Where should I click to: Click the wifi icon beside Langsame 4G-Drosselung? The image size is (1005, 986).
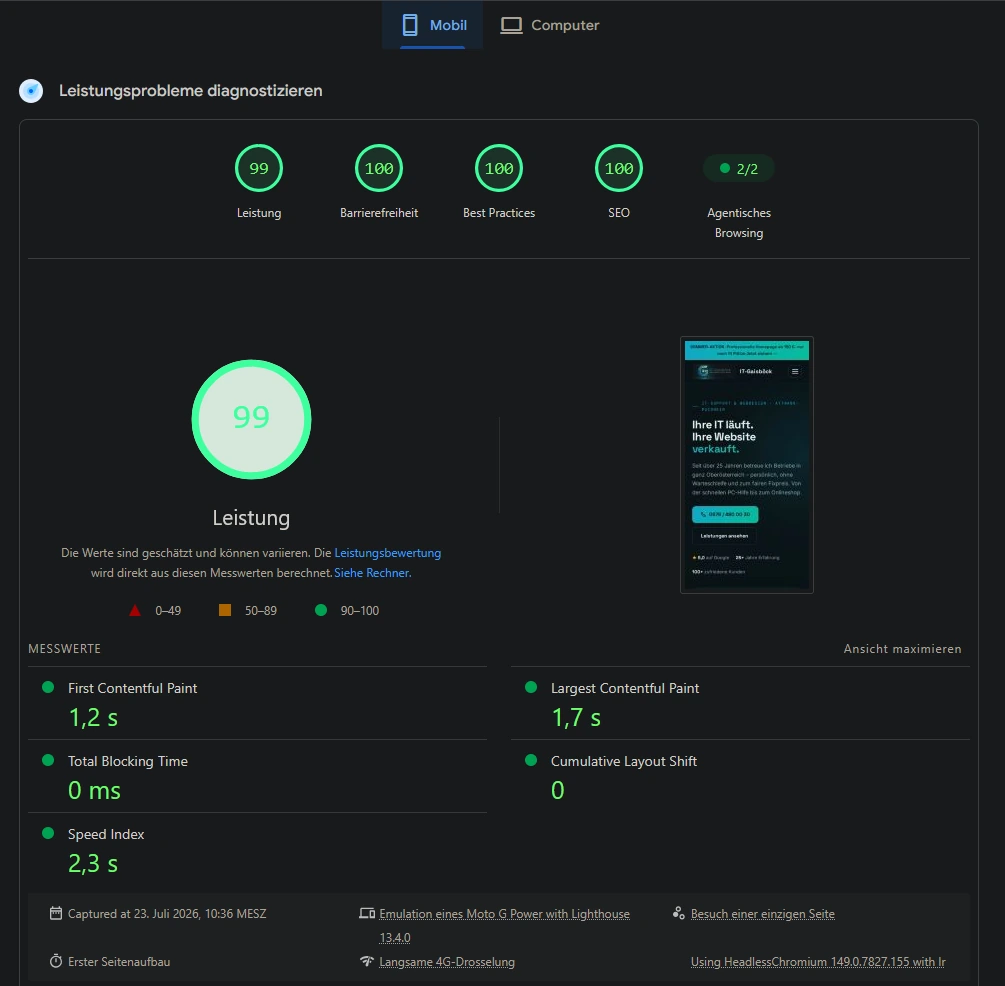367,961
